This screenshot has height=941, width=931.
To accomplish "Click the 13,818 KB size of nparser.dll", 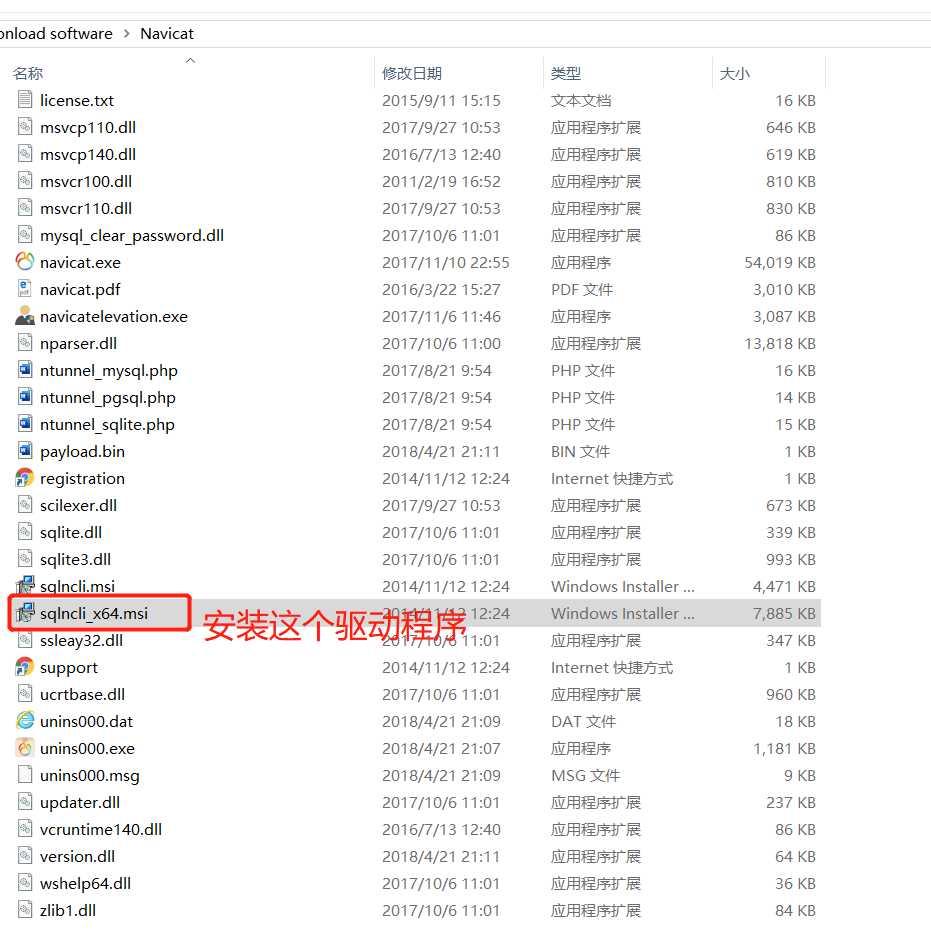I will [780, 343].
